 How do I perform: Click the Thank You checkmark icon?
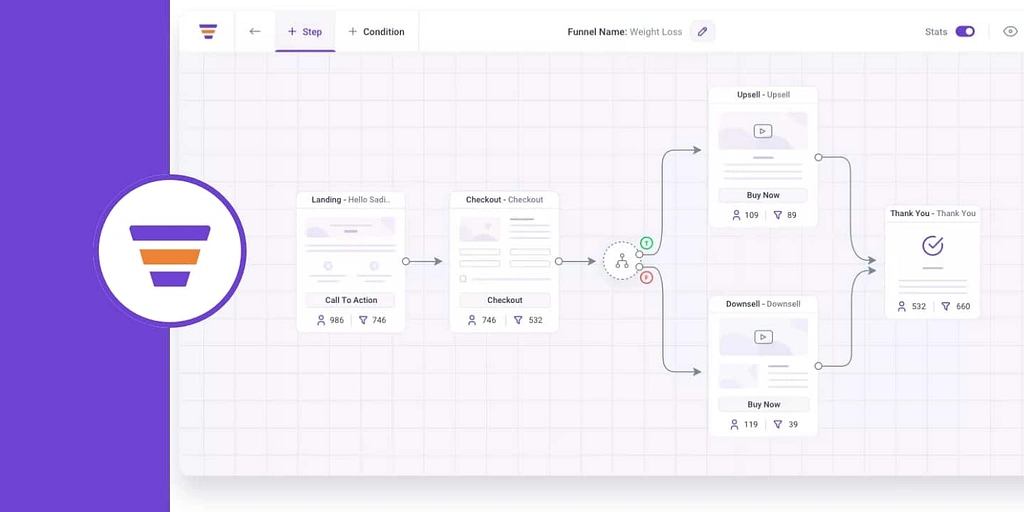click(x=933, y=246)
